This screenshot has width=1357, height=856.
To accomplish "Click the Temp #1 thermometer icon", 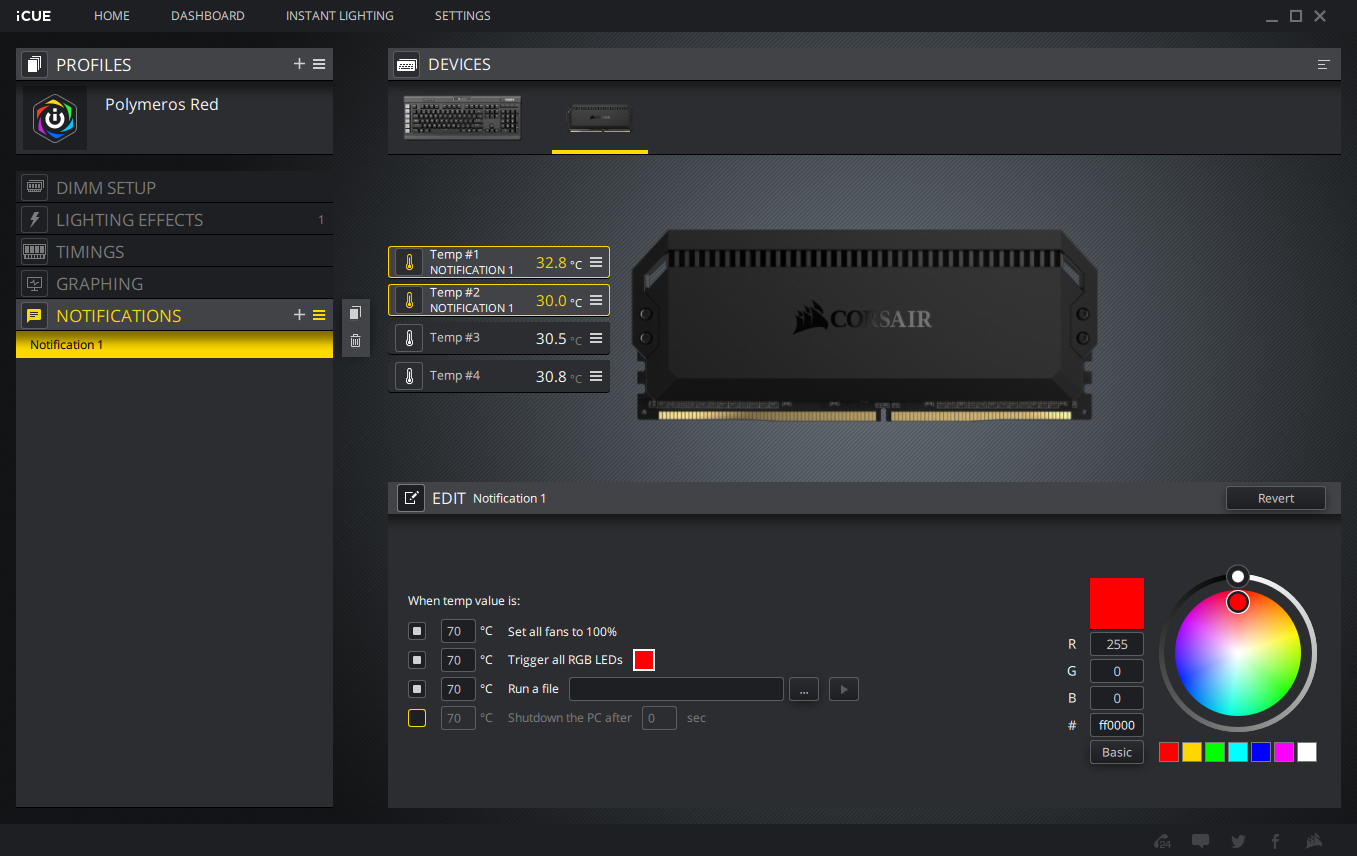I will [409, 262].
